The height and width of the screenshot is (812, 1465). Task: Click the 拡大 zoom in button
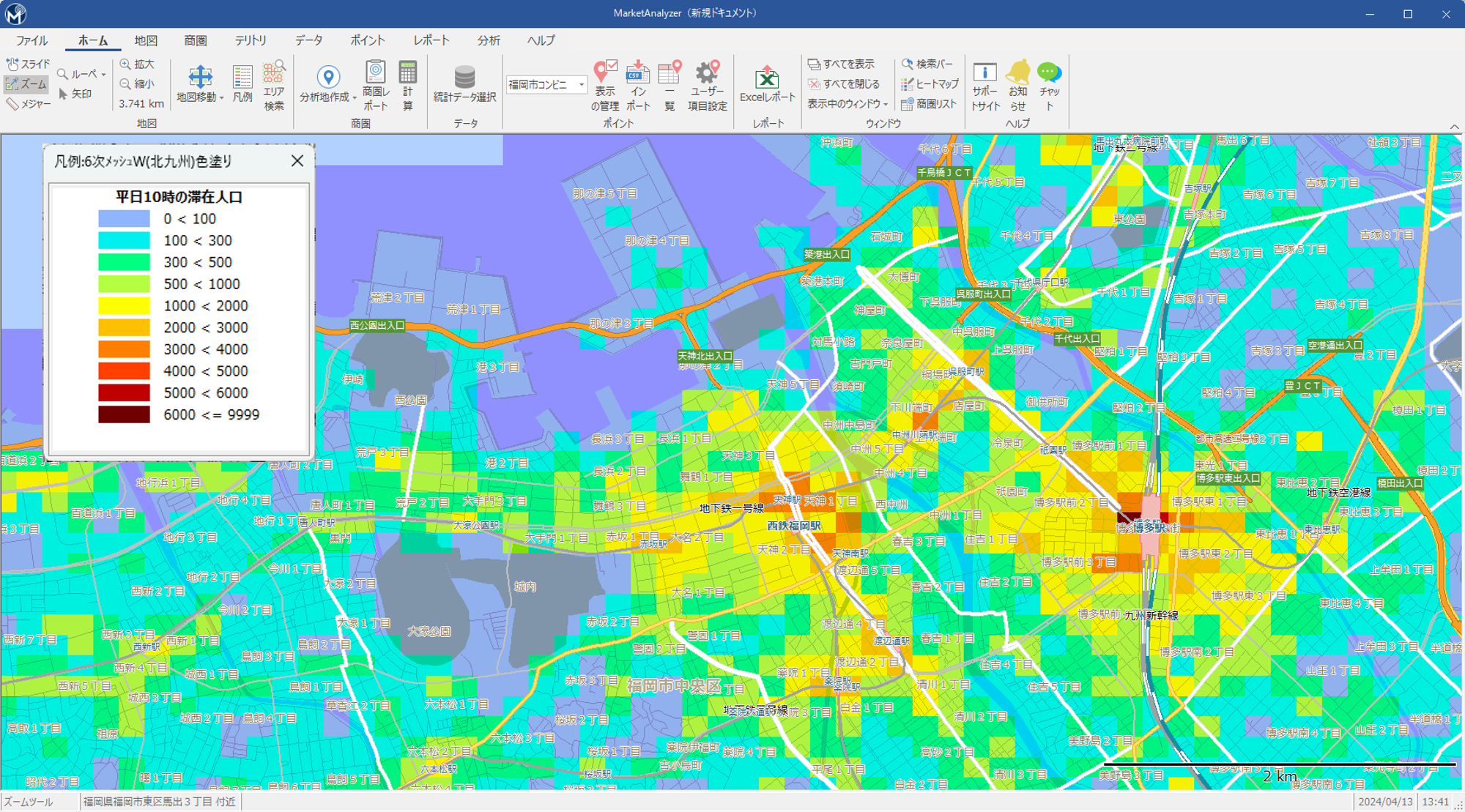(x=138, y=64)
